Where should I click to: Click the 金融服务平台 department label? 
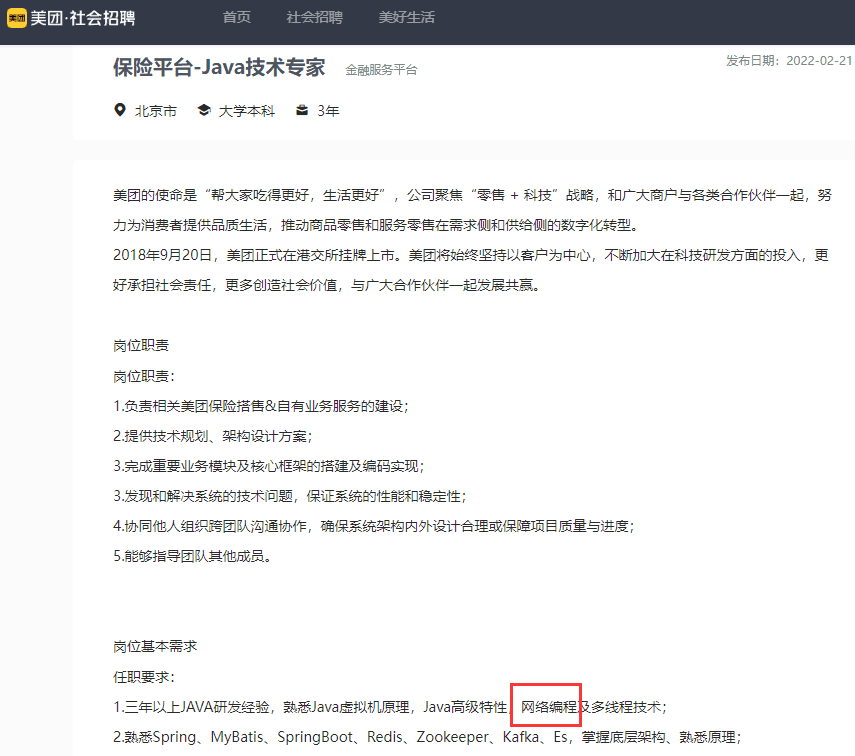[x=381, y=70]
